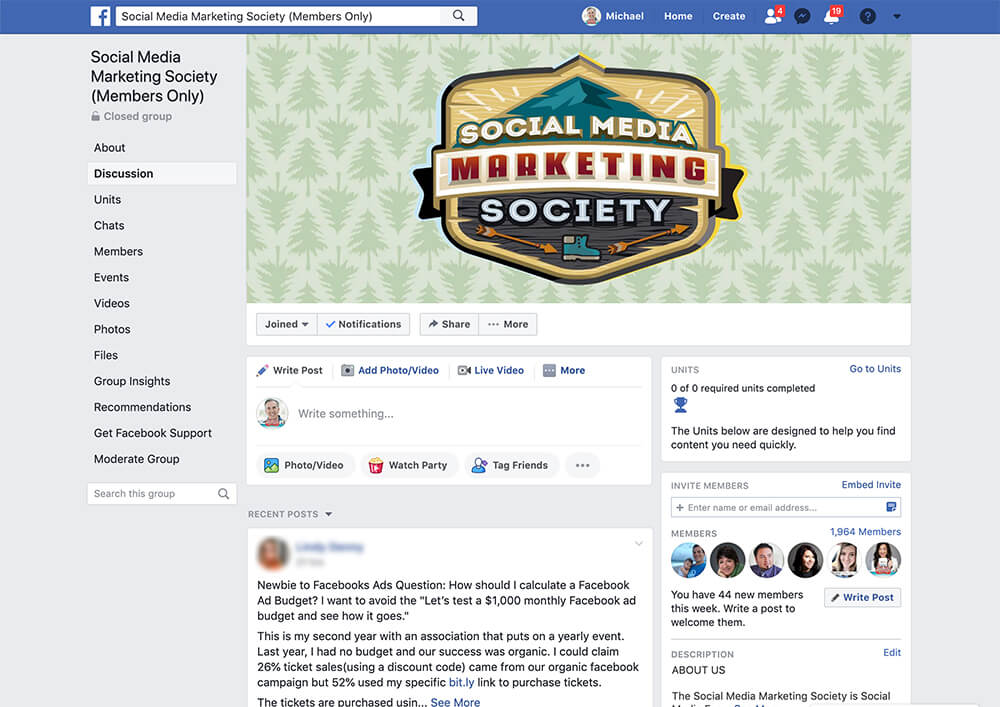This screenshot has height=707, width=1000.
Task: Click the blurred post author avatar
Action: click(x=273, y=553)
